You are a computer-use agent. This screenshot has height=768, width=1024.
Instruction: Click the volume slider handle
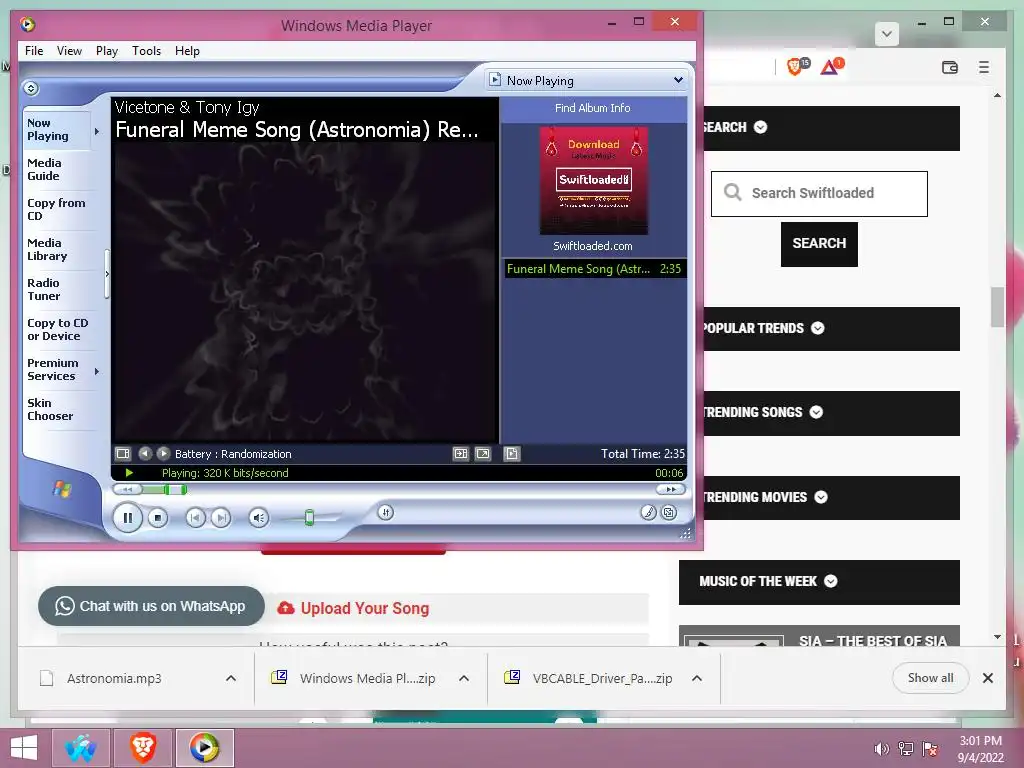pos(310,518)
